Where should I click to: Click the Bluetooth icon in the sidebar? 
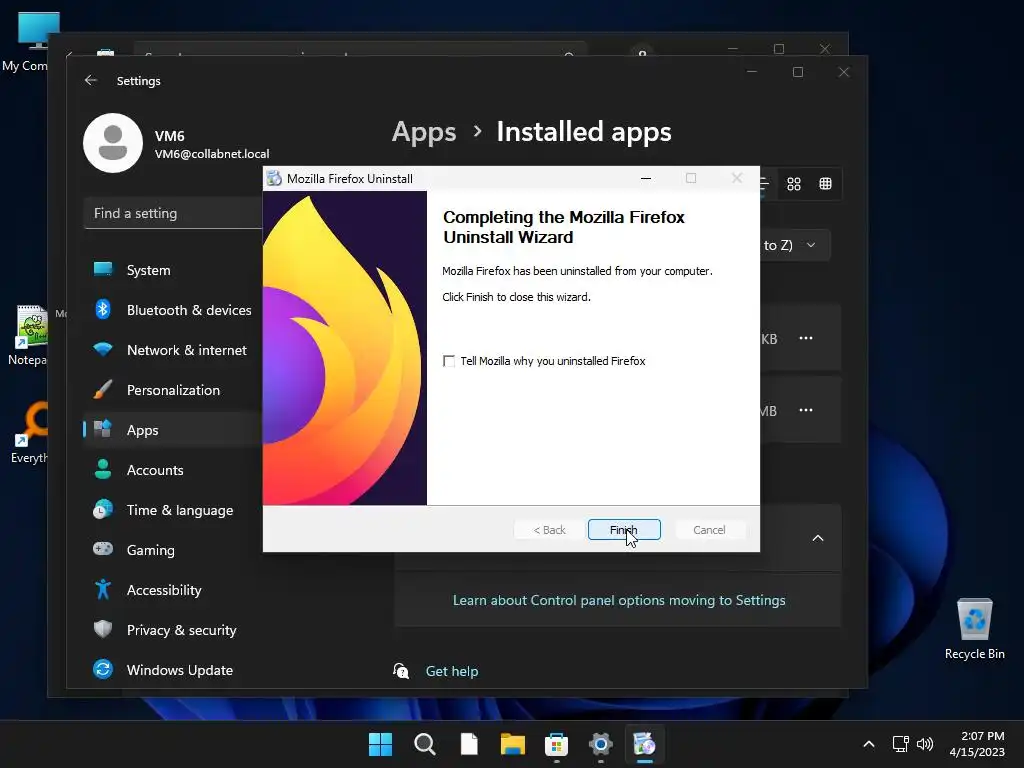[x=103, y=310]
